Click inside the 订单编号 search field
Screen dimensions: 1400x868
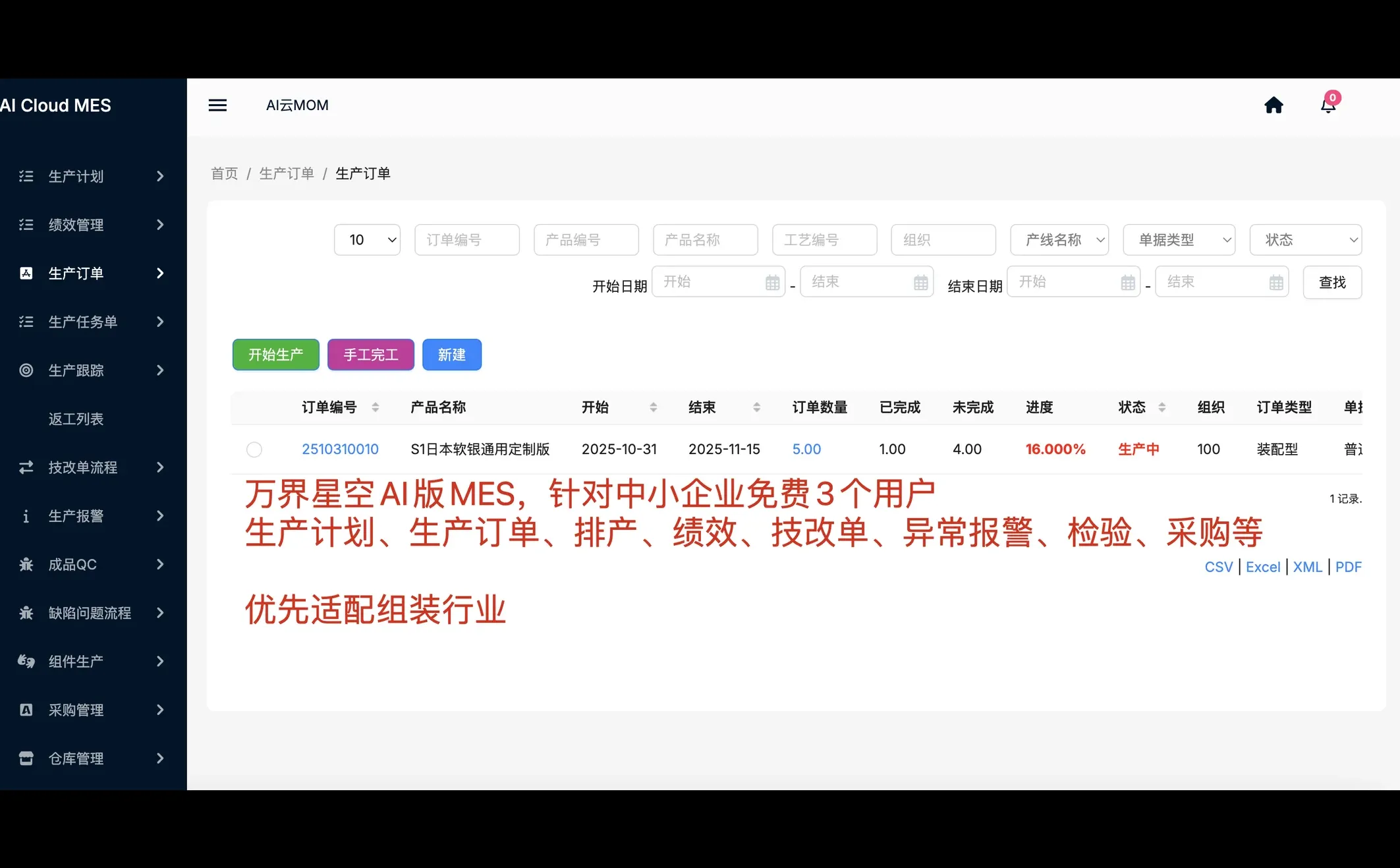click(x=466, y=239)
